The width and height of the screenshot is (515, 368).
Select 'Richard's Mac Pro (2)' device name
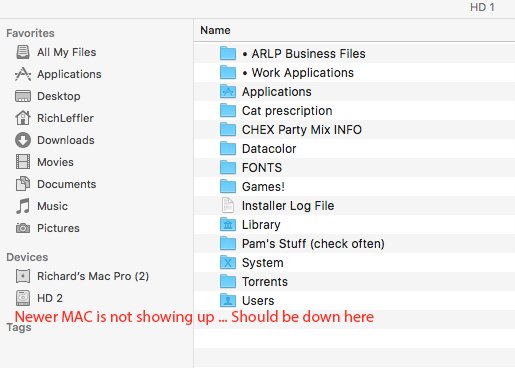coord(93,276)
